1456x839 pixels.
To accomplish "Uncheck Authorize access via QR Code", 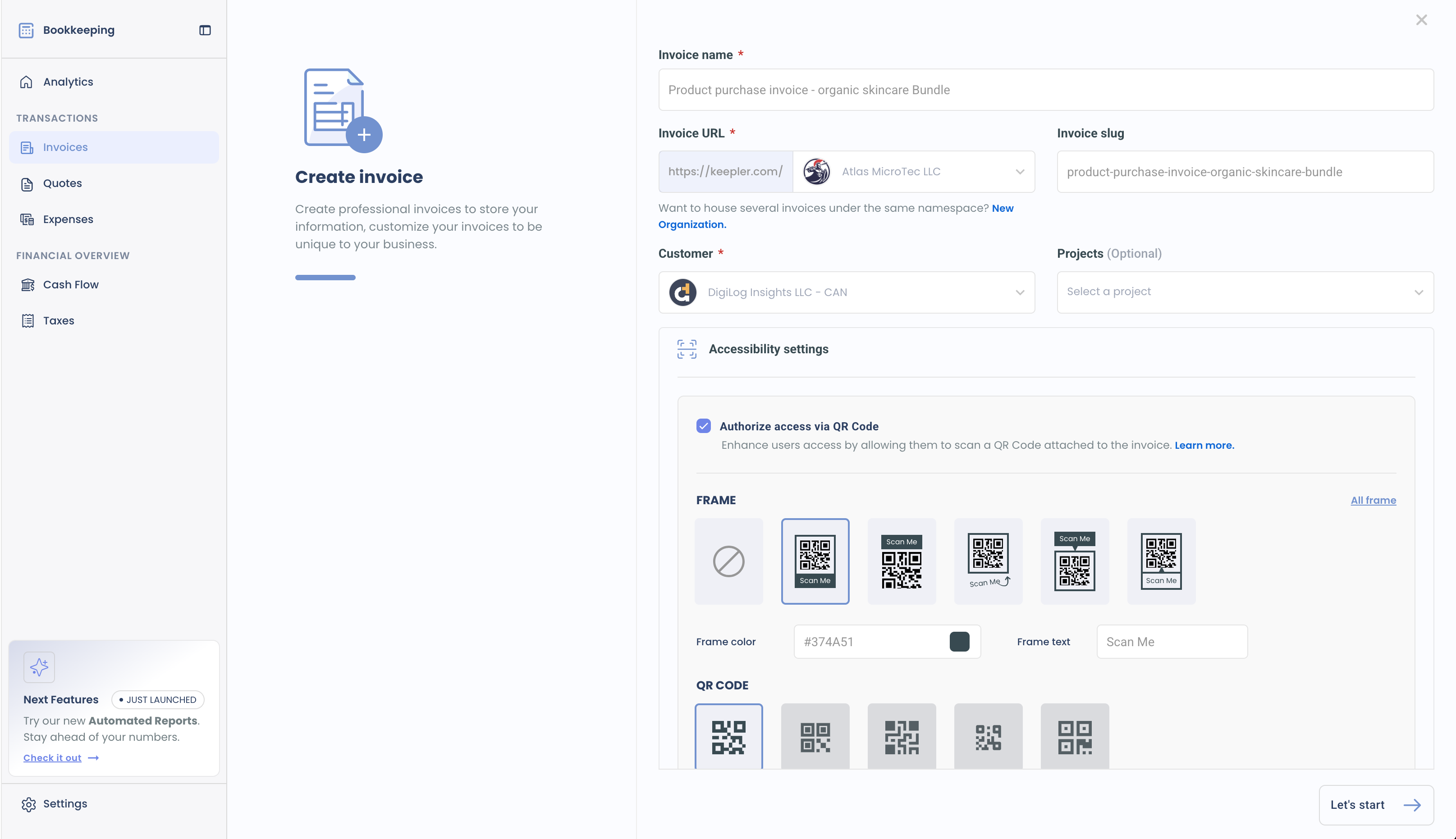I will pos(703,426).
